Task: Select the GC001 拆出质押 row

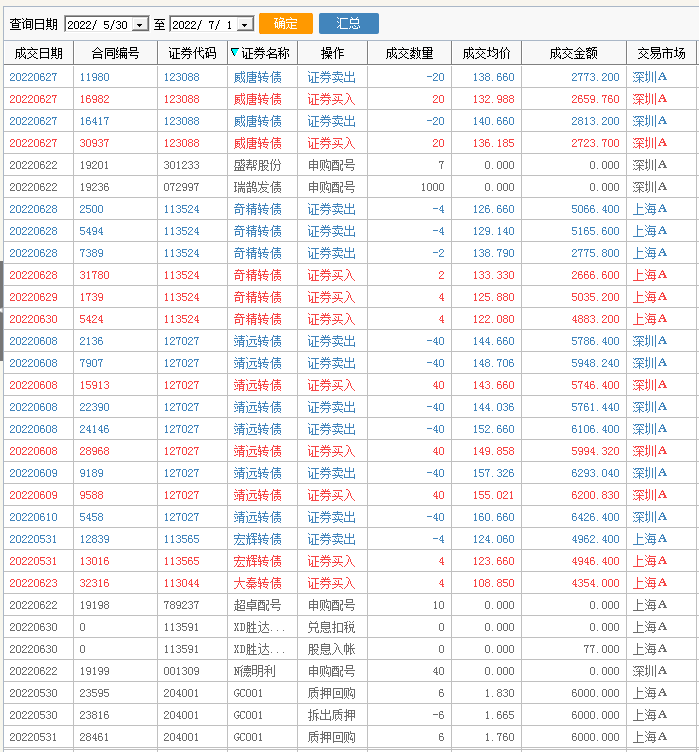Action: tap(350, 715)
